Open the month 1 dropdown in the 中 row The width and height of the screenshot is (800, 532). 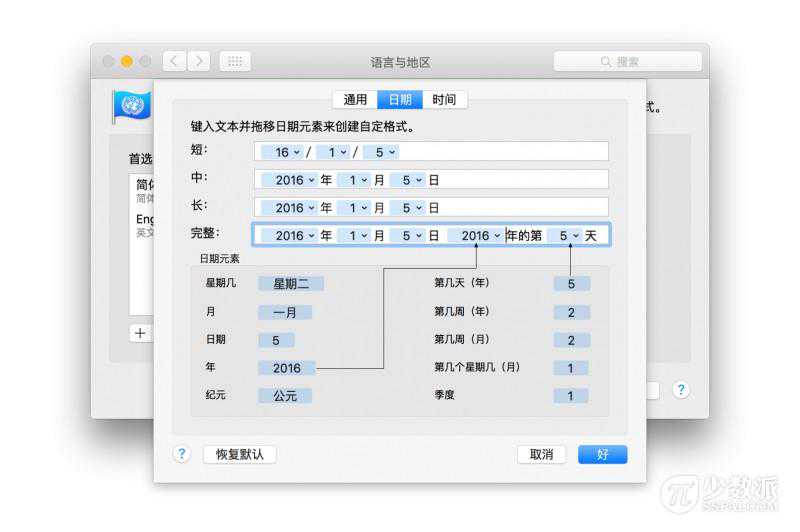pos(354,180)
